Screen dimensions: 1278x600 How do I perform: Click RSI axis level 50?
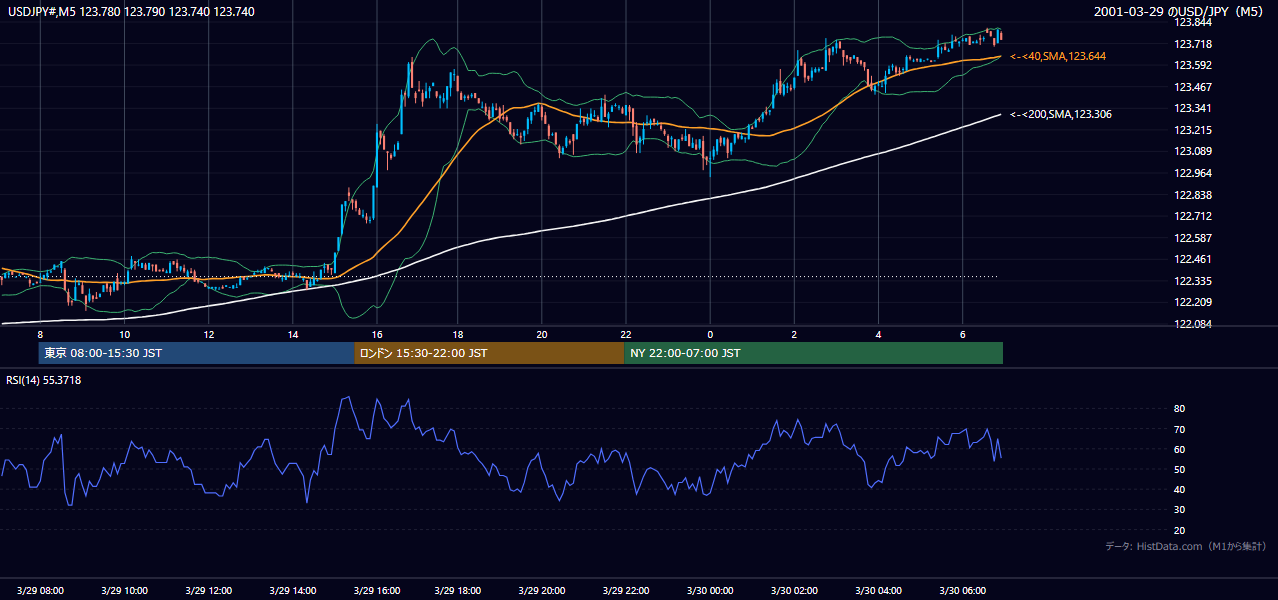pyautogui.click(x=1180, y=469)
